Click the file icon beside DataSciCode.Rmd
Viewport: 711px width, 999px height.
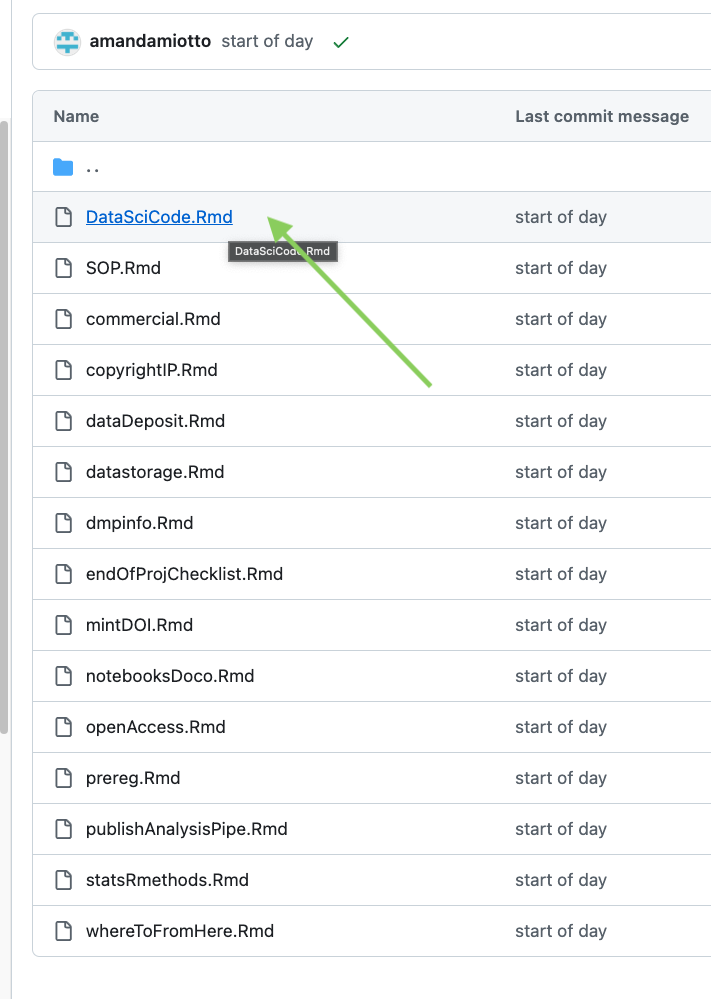tap(63, 217)
